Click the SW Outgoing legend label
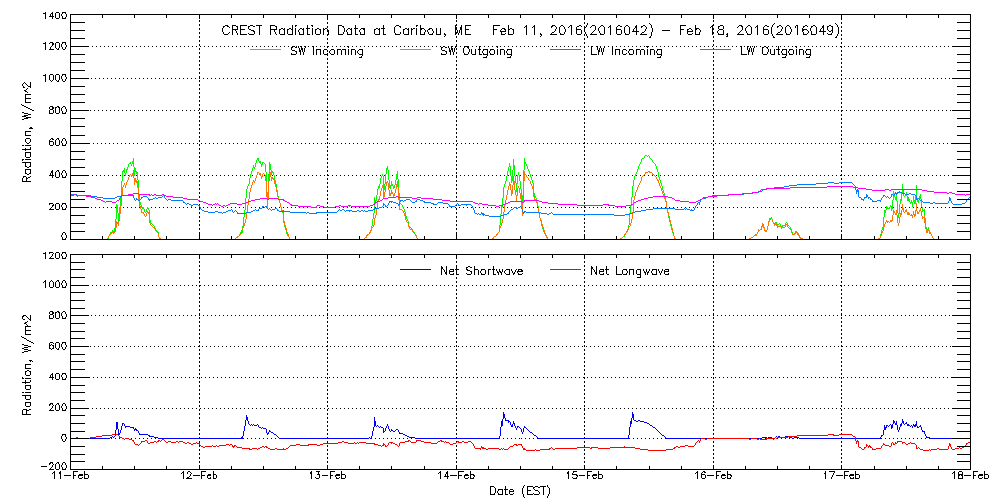The height and width of the screenshot is (500, 1000). coord(476,51)
